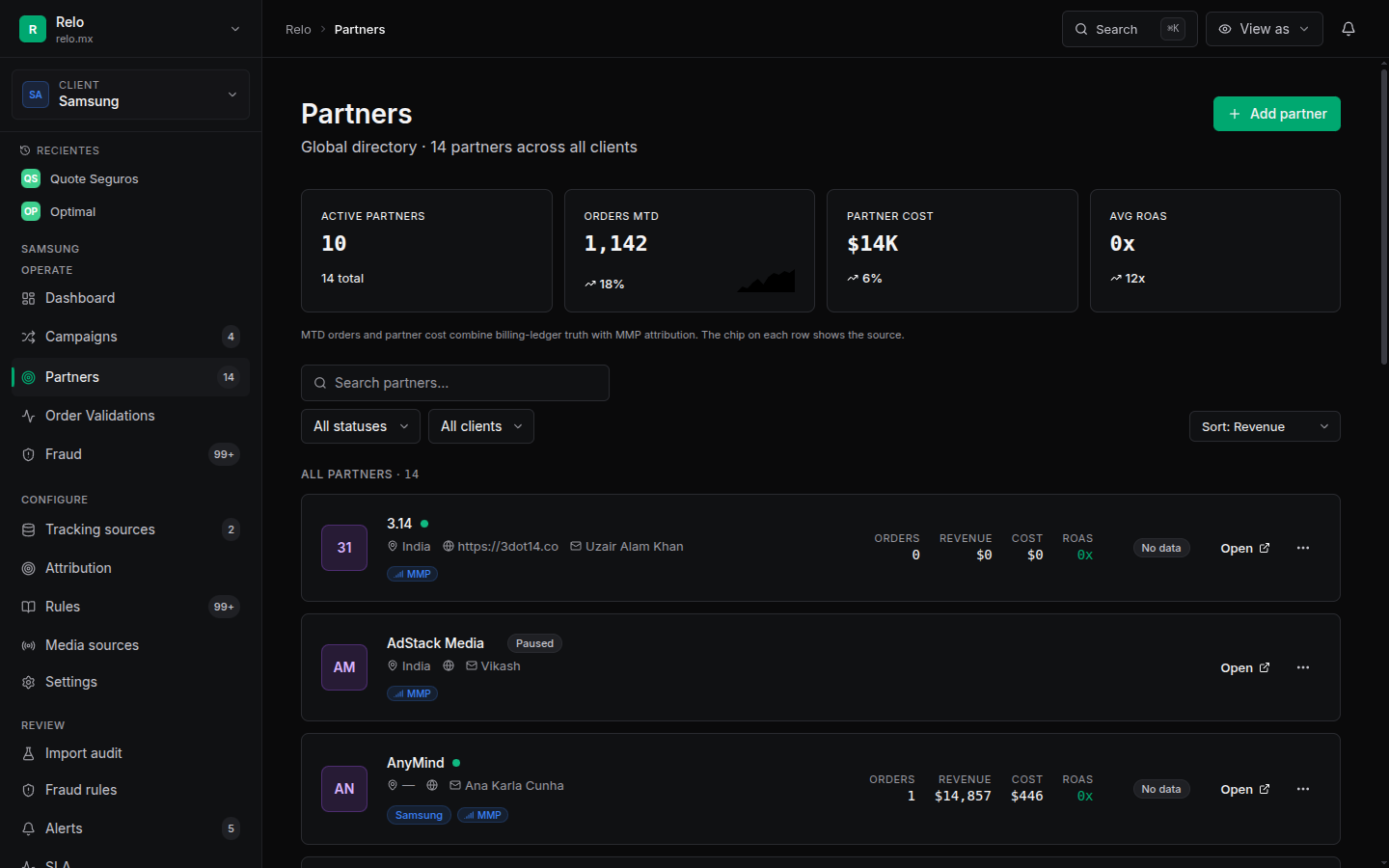Open the 3.14 partner link

[x=1244, y=548]
